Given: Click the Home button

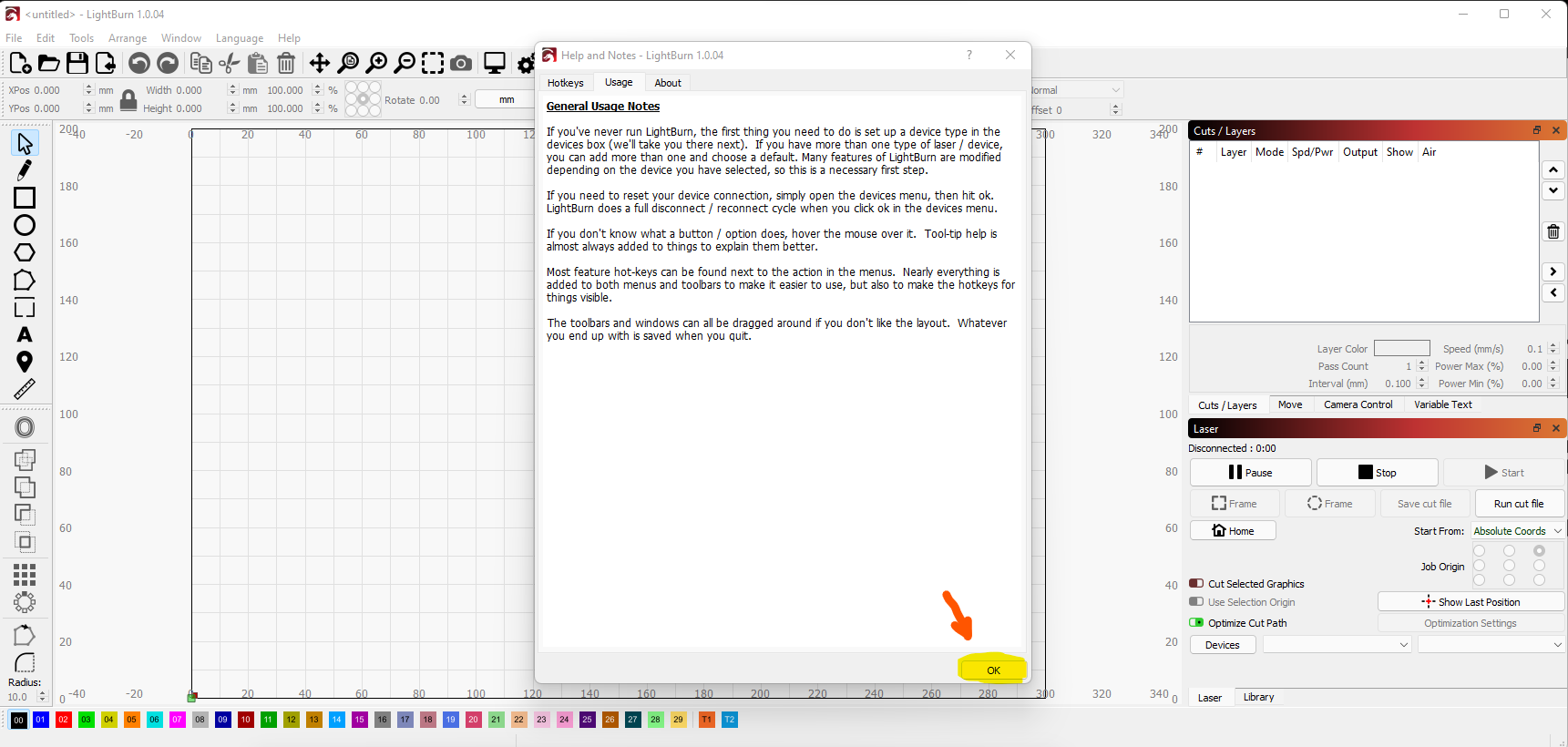Looking at the screenshot, I should coord(1233,531).
